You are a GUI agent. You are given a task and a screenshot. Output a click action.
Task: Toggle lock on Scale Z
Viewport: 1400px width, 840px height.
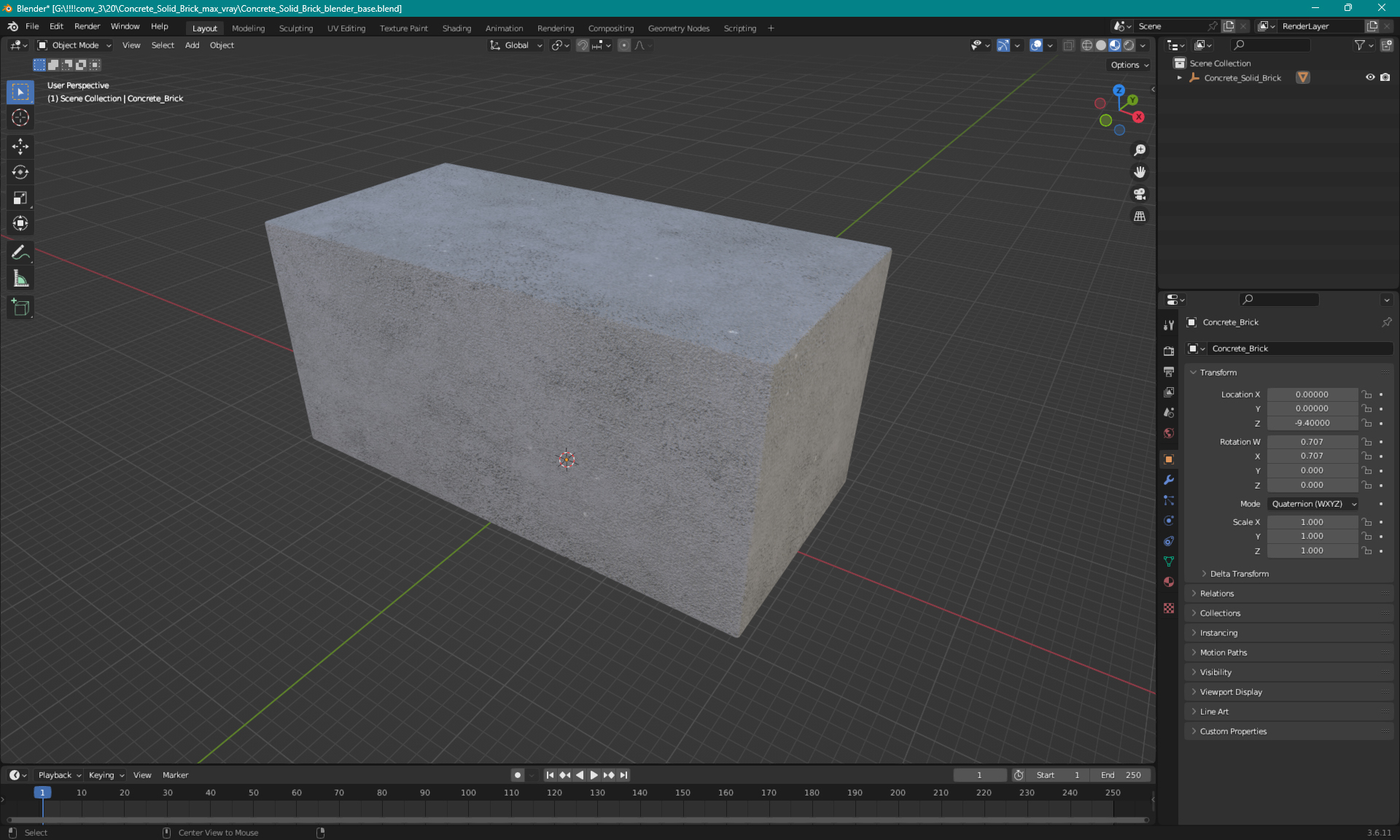[1367, 551]
